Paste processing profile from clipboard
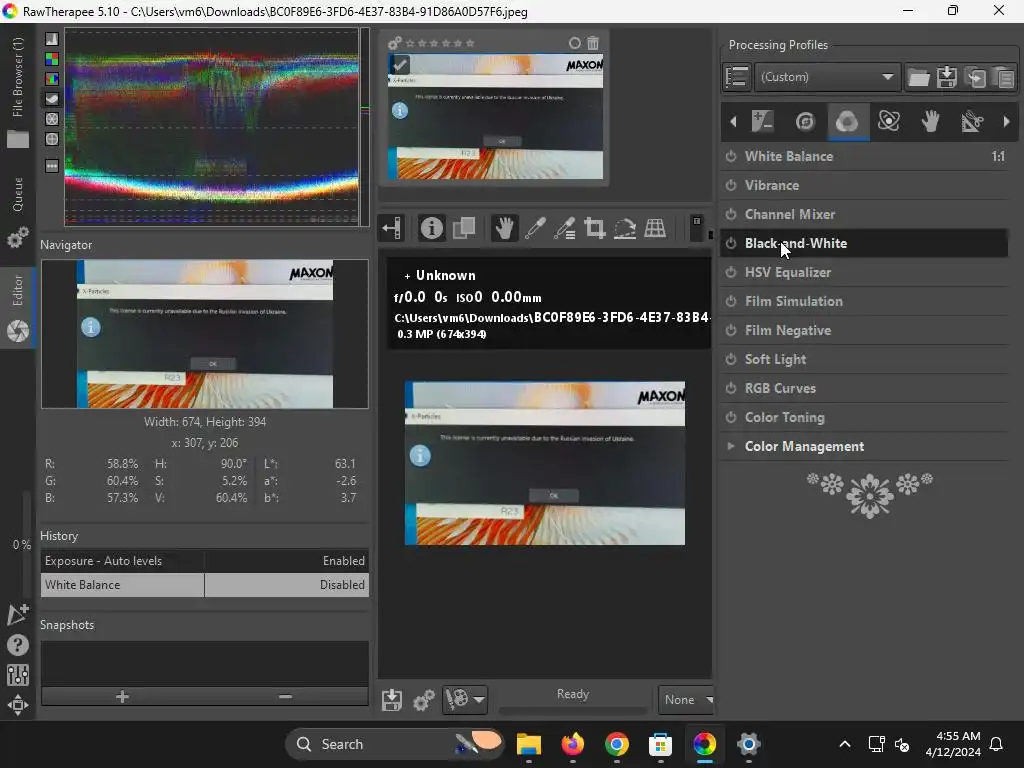The image size is (1024, 768). pyautogui.click(x=1004, y=78)
